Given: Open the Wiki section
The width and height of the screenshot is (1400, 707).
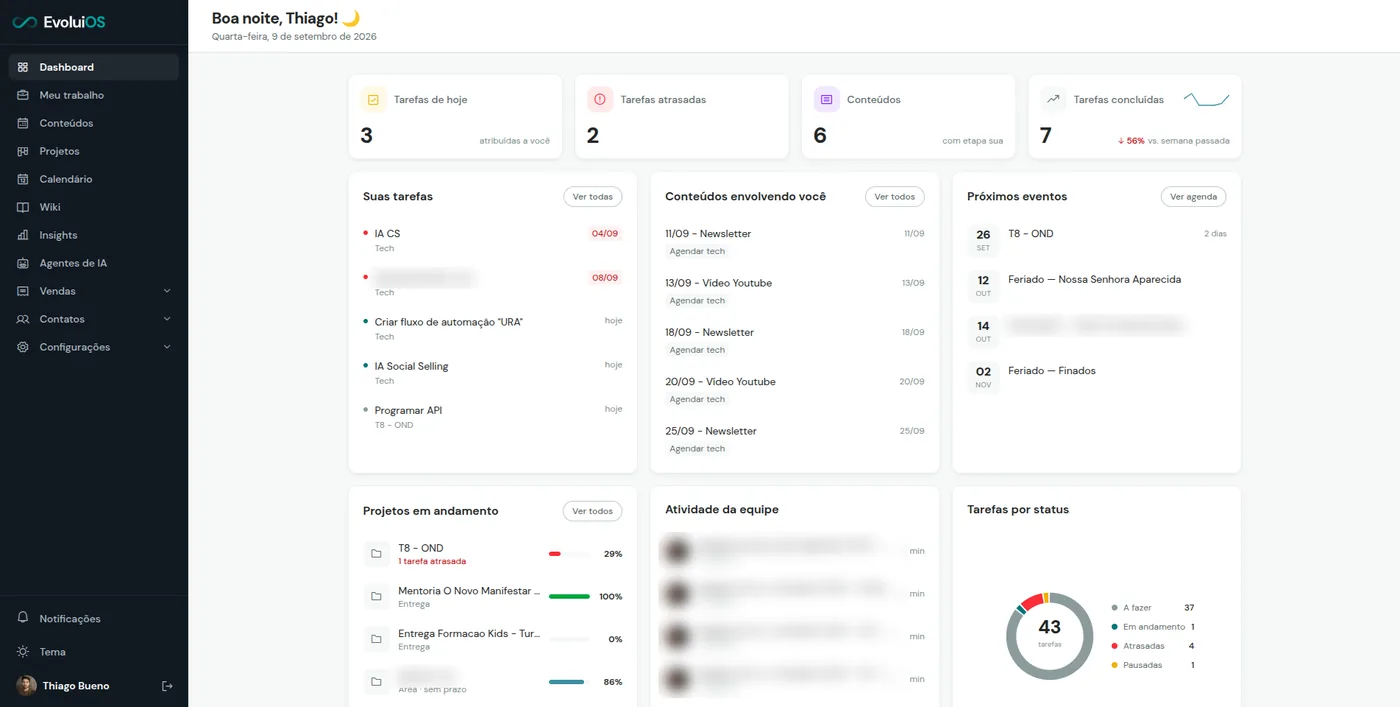Looking at the screenshot, I should [x=94, y=207].
